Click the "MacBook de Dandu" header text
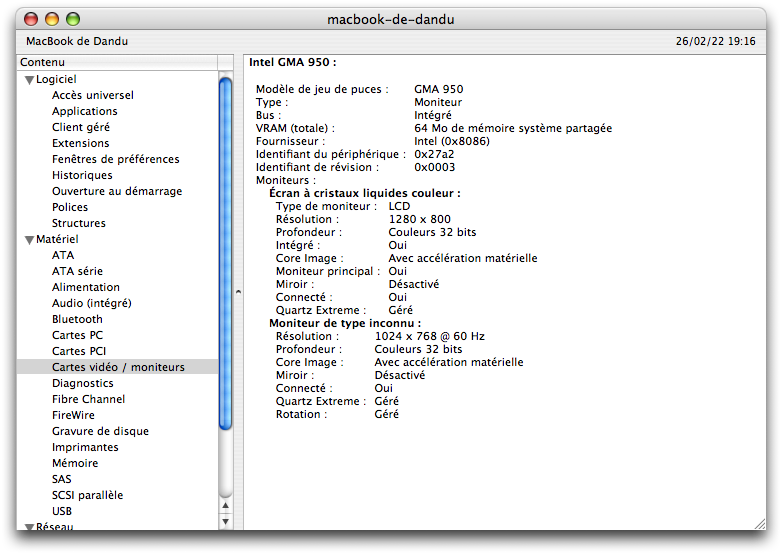 pyautogui.click(x=77, y=41)
